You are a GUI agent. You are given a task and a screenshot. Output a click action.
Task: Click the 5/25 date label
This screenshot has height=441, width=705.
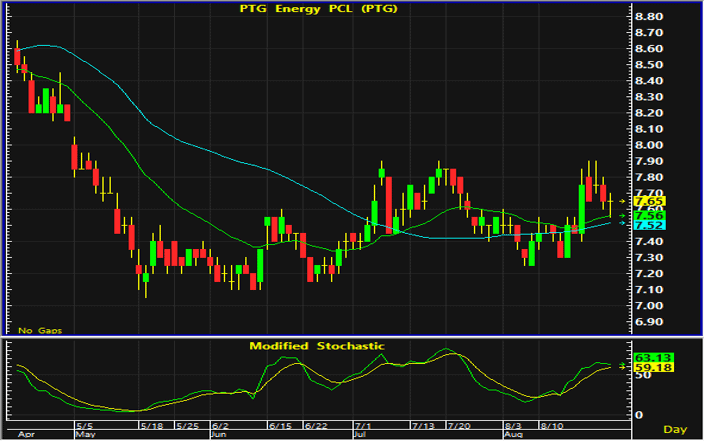pyautogui.click(x=187, y=426)
